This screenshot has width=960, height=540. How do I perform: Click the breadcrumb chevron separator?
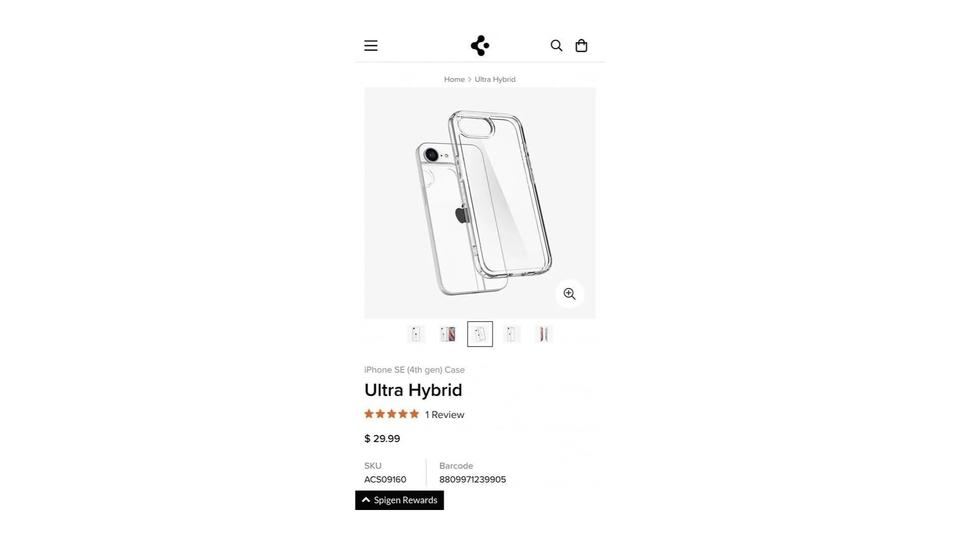coord(470,80)
